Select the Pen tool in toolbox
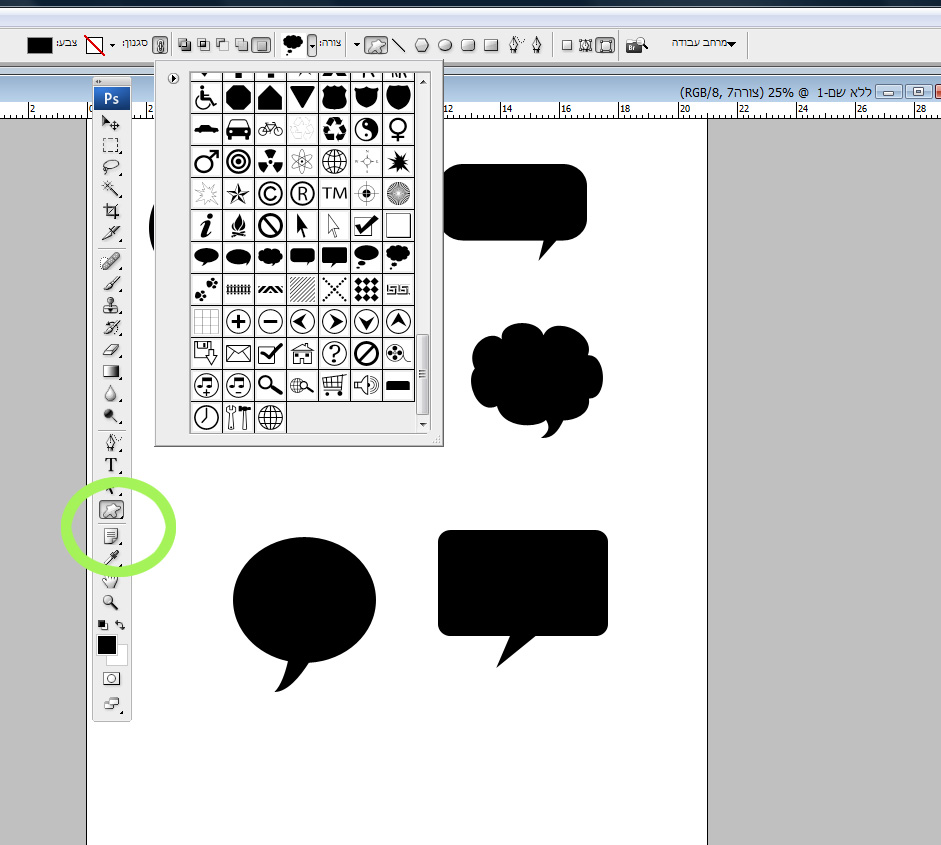Screen dimensions: 941x845 [111, 443]
